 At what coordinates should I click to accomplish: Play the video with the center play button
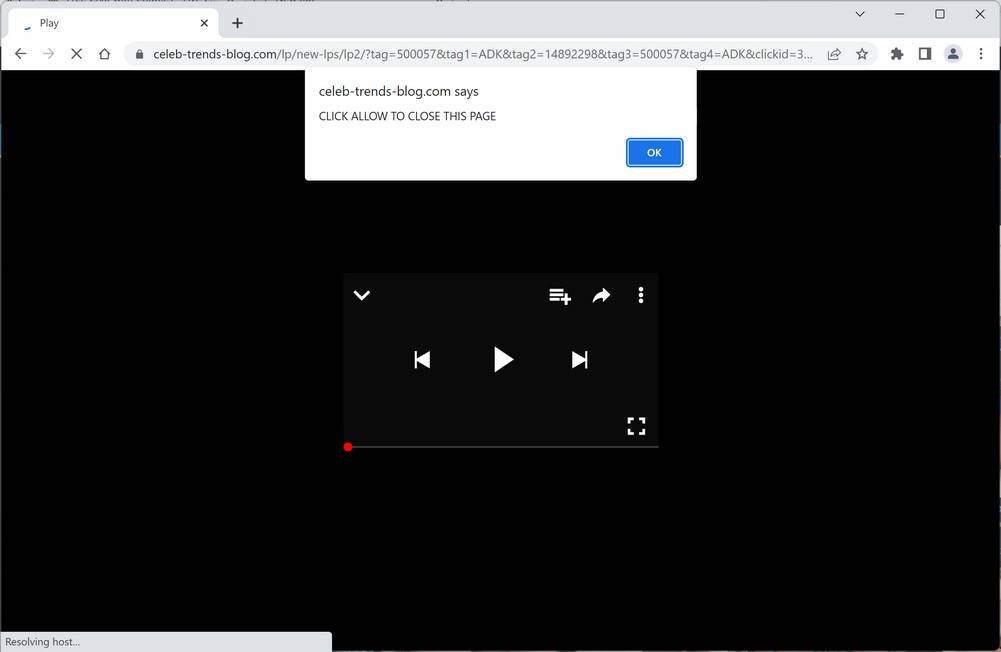pos(503,360)
